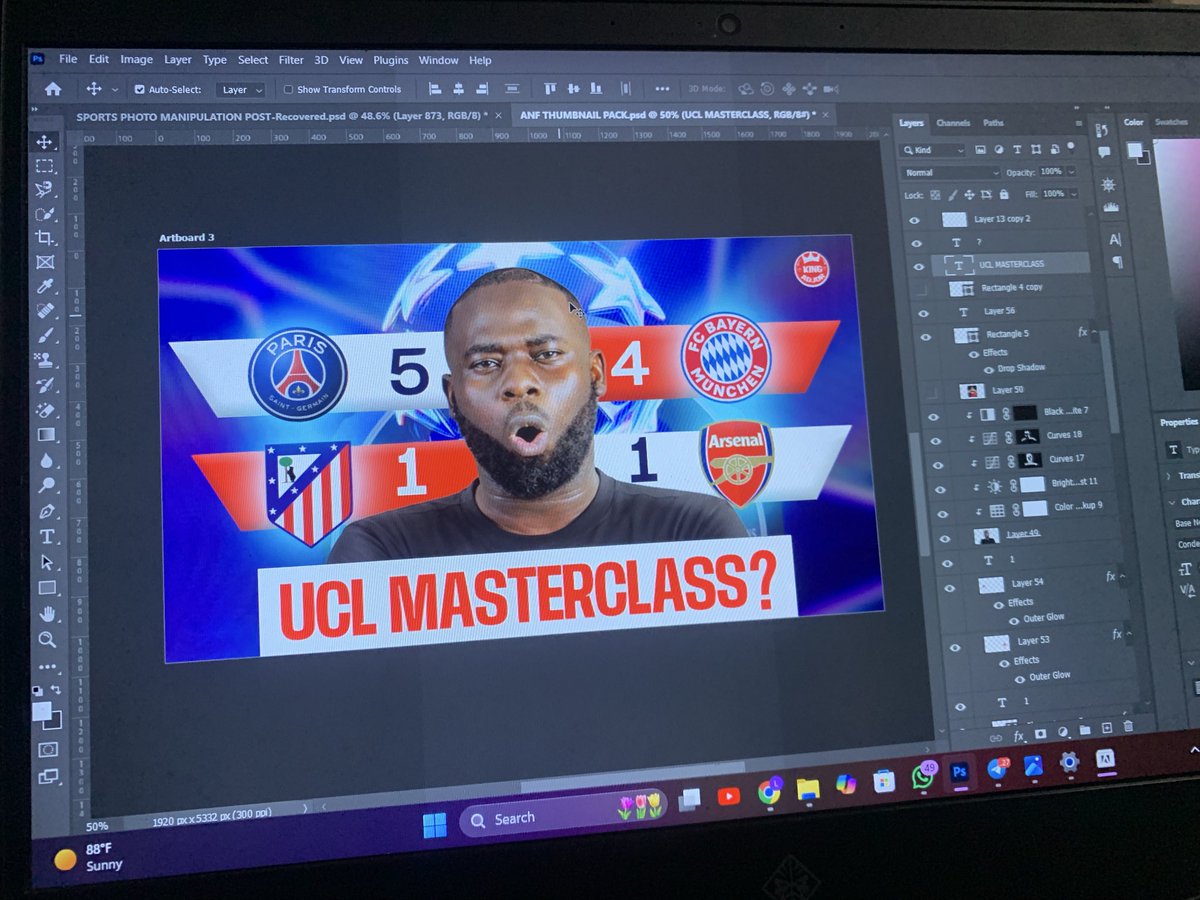
Task: Create a new layer in Layers panel
Action: (x=1107, y=728)
